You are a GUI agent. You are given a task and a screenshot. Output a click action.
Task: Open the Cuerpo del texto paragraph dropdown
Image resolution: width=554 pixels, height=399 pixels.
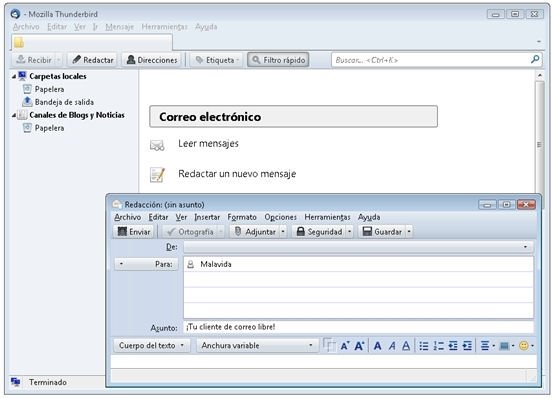click(152, 345)
